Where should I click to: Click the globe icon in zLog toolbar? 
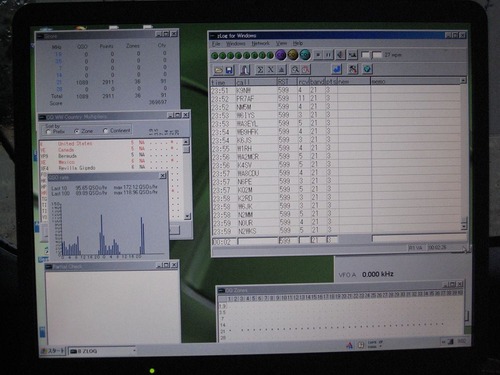tap(367, 69)
